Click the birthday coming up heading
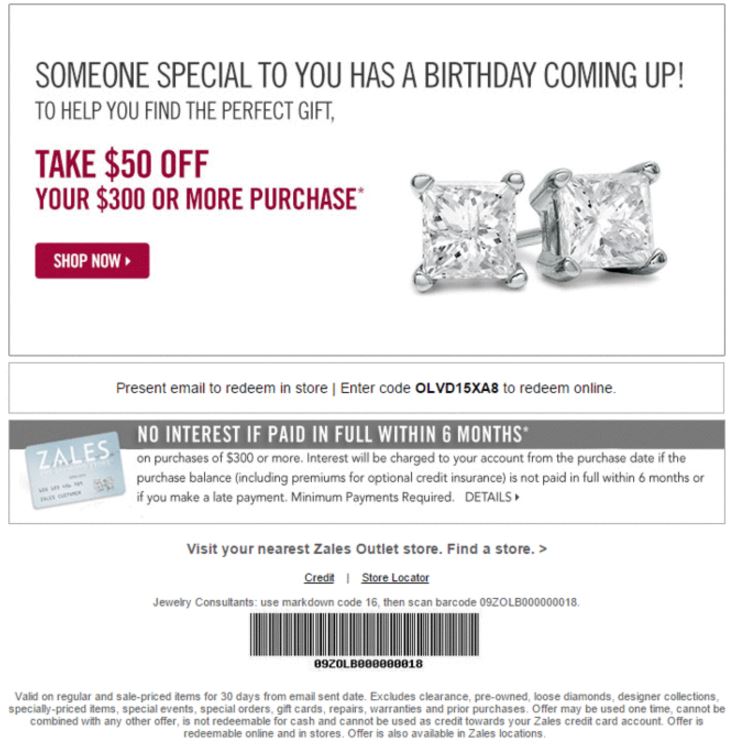Viewport: 735px width, 748px height. point(360,75)
